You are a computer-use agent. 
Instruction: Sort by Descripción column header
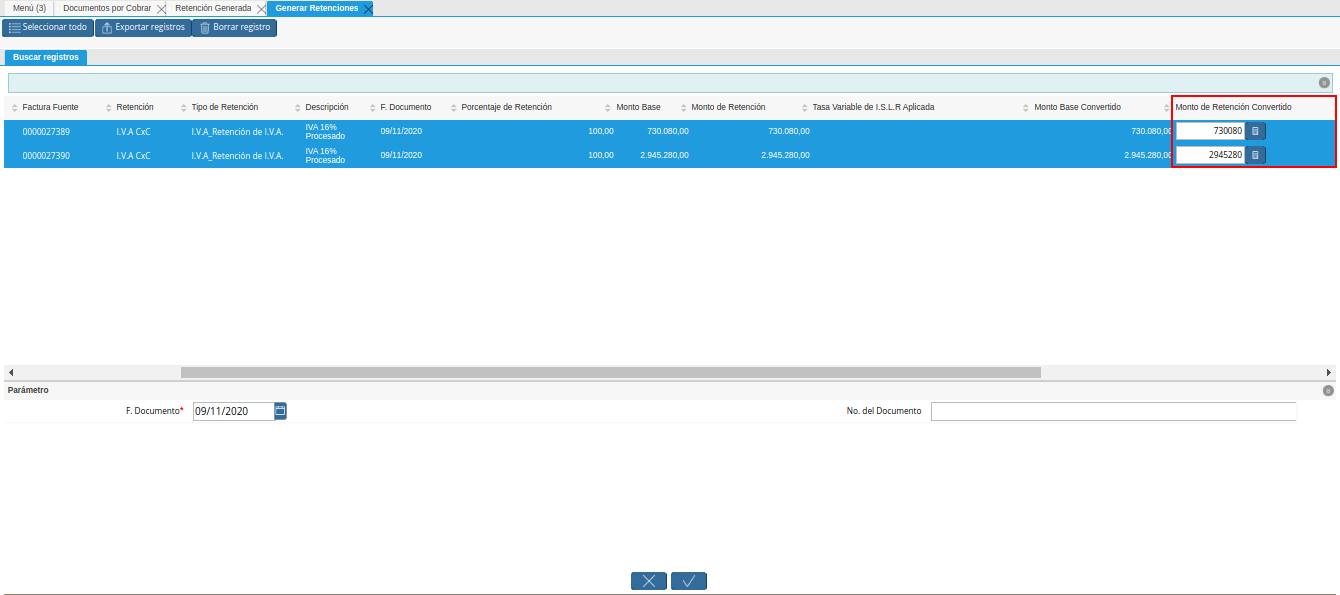pyautogui.click(x=327, y=107)
